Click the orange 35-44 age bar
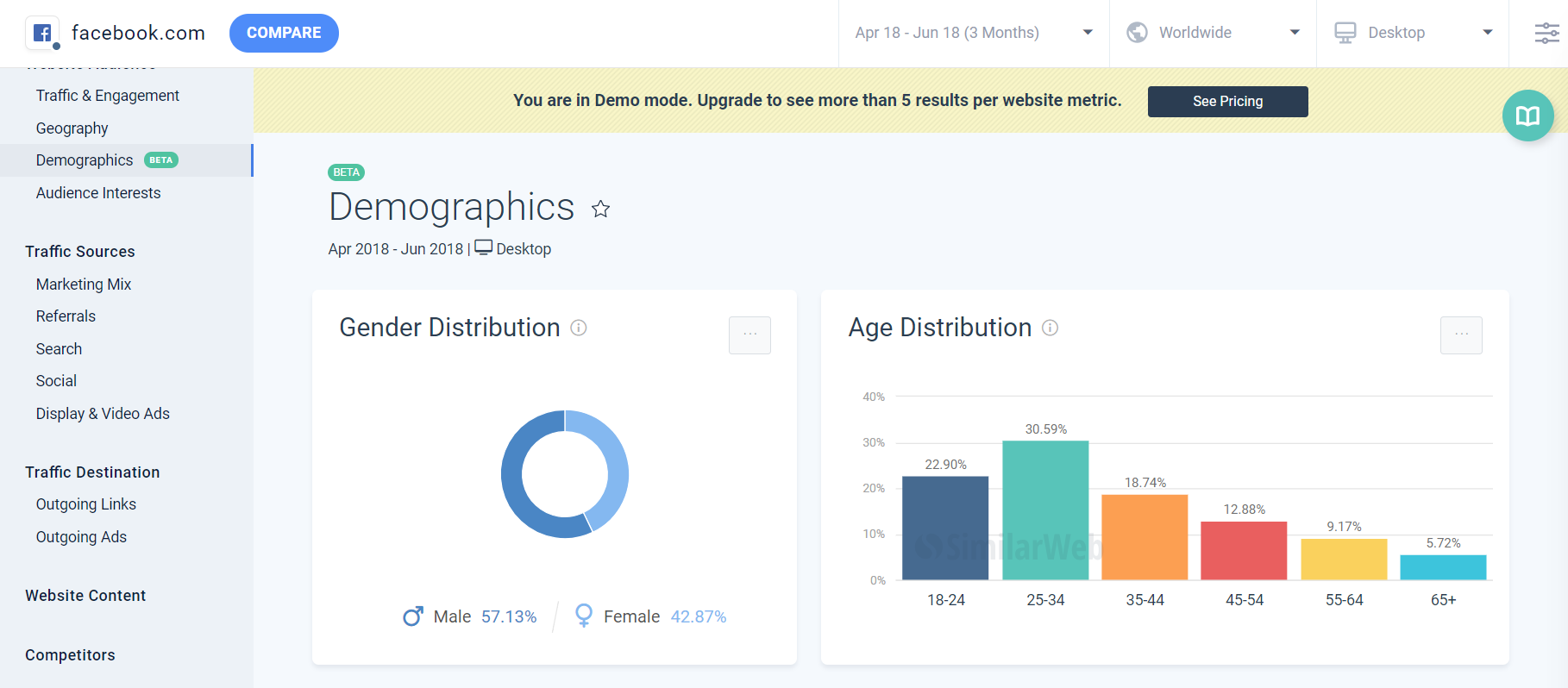This screenshot has width=1568, height=688. 1145,537
